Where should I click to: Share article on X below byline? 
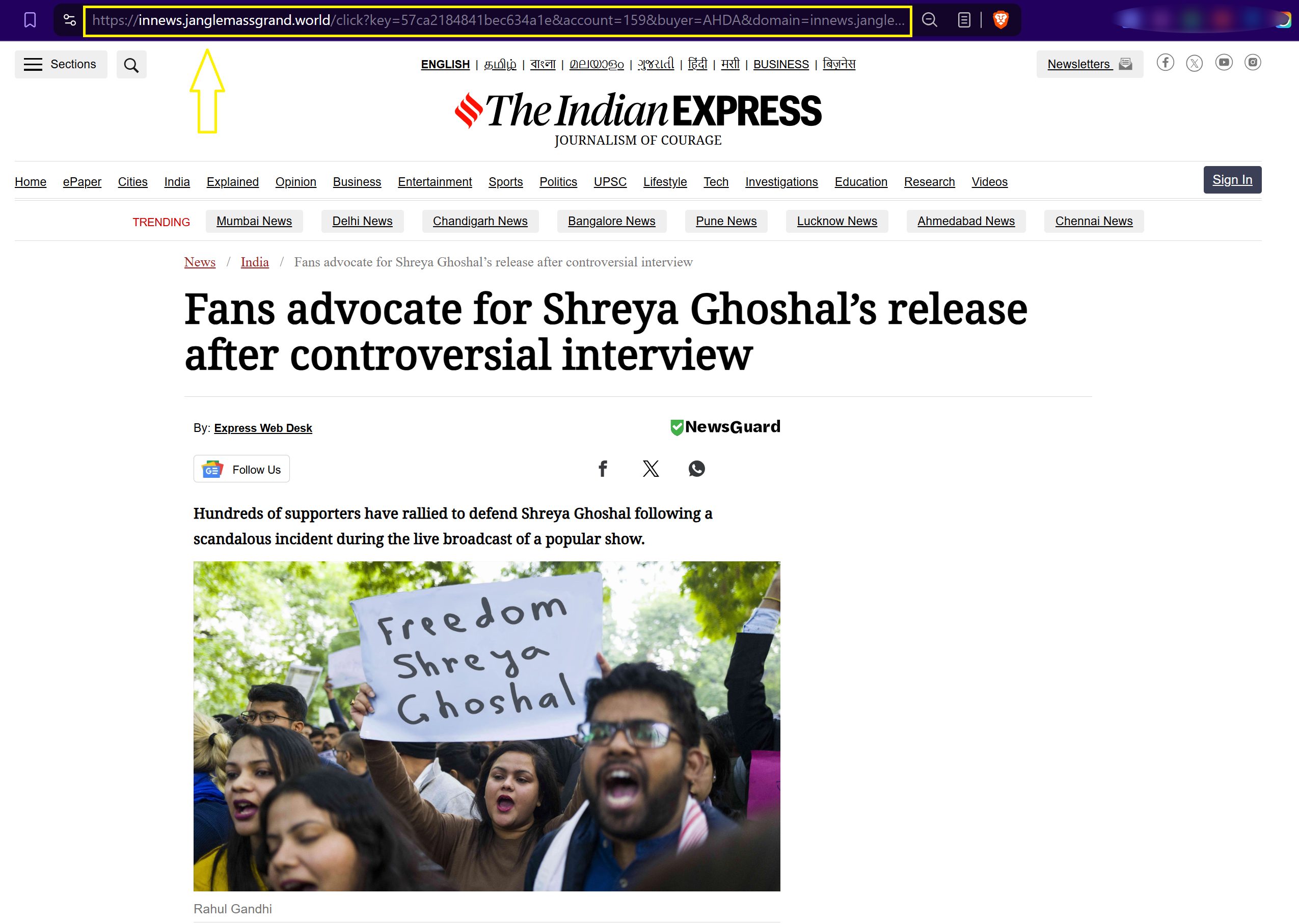click(651, 469)
